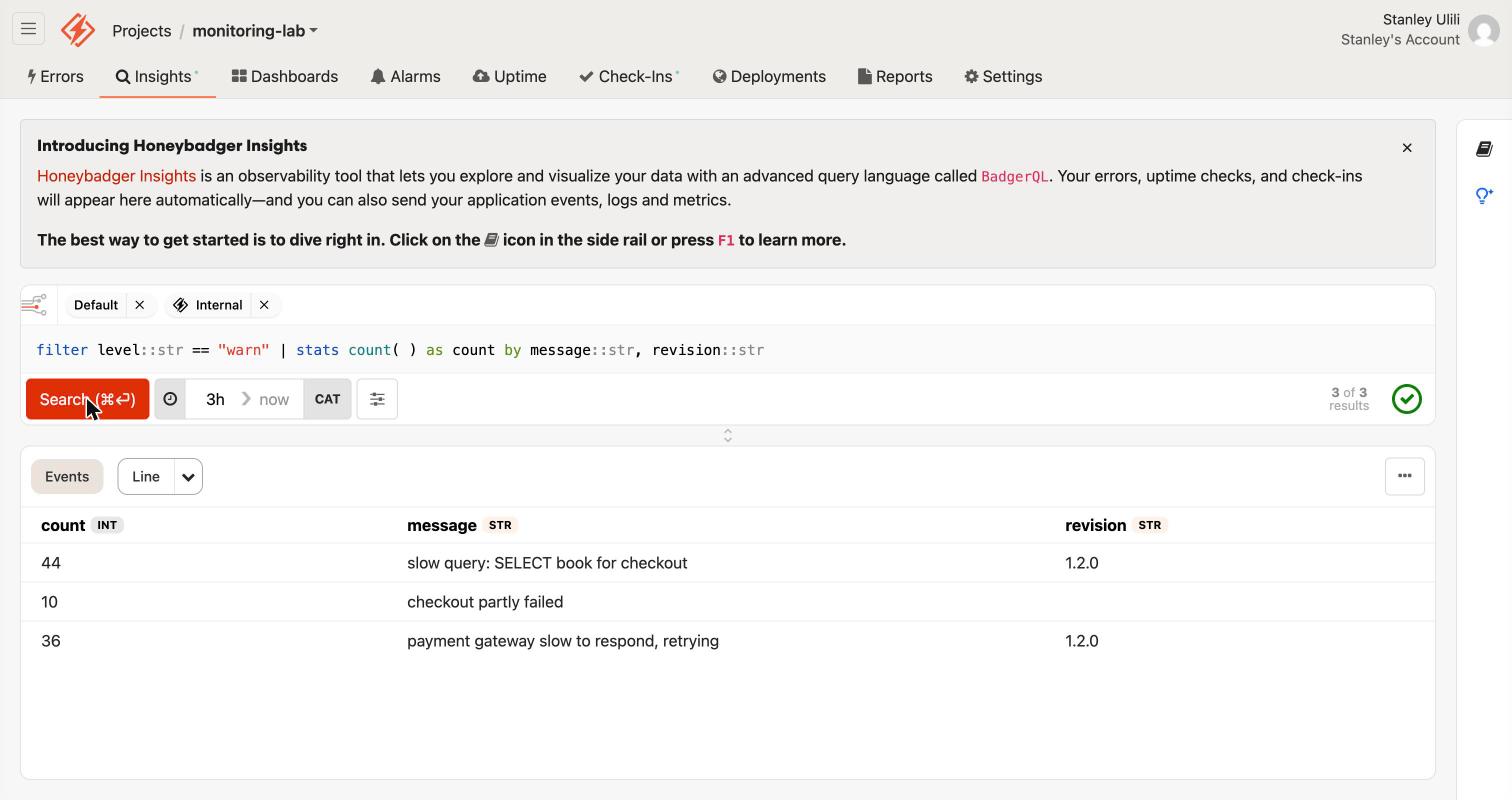Open the Reports tab
Image resolution: width=1512 pixels, height=800 pixels.
(895, 77)
